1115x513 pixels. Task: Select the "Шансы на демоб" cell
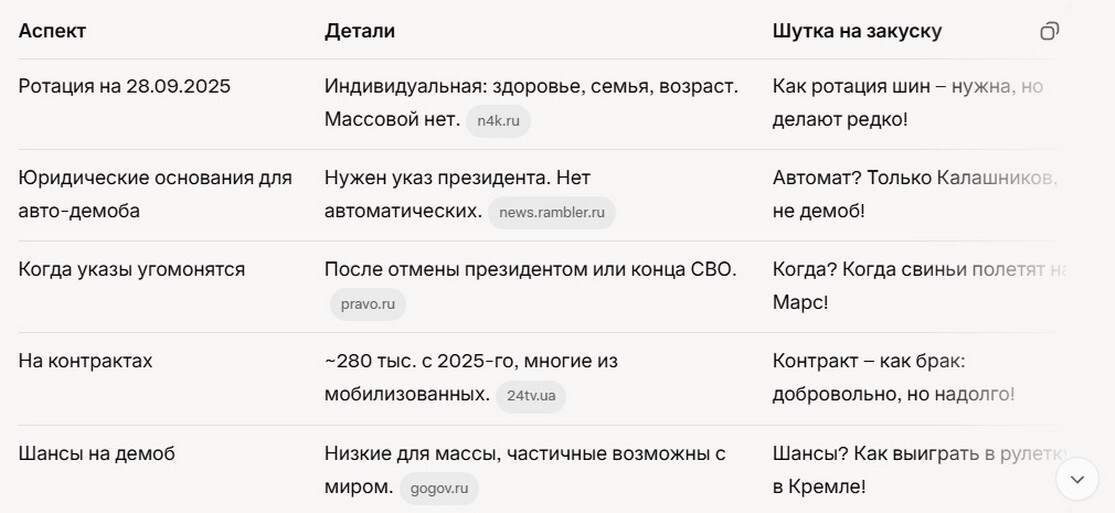[96, 453]
